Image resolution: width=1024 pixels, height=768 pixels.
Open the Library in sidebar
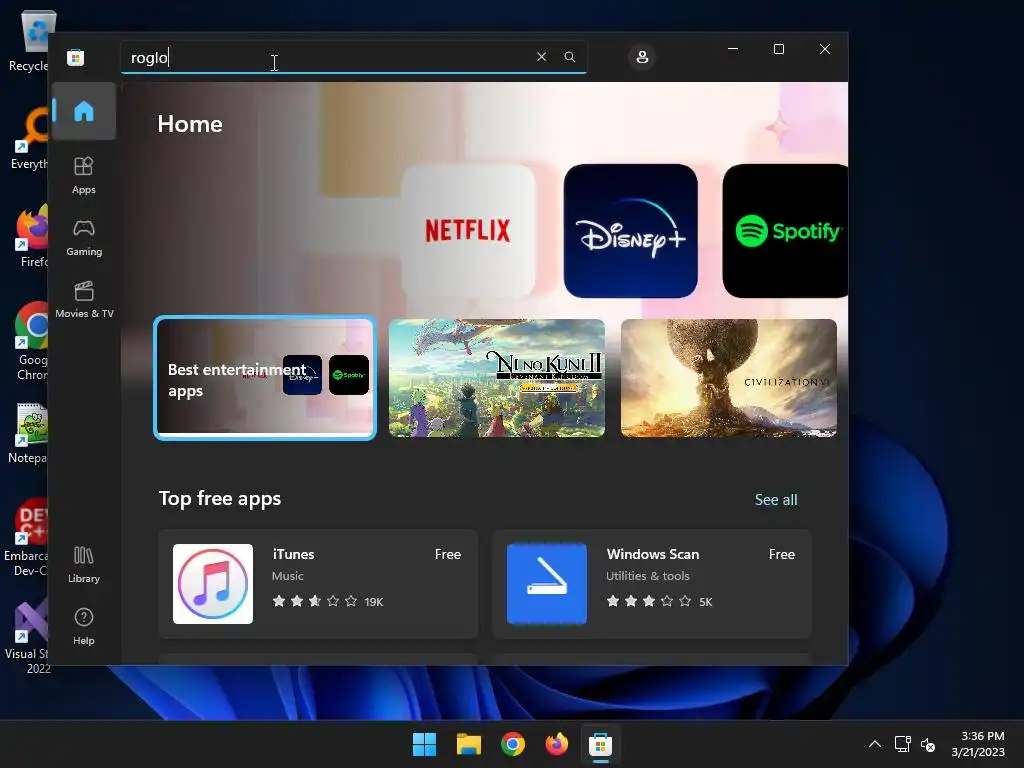(84, 564)
